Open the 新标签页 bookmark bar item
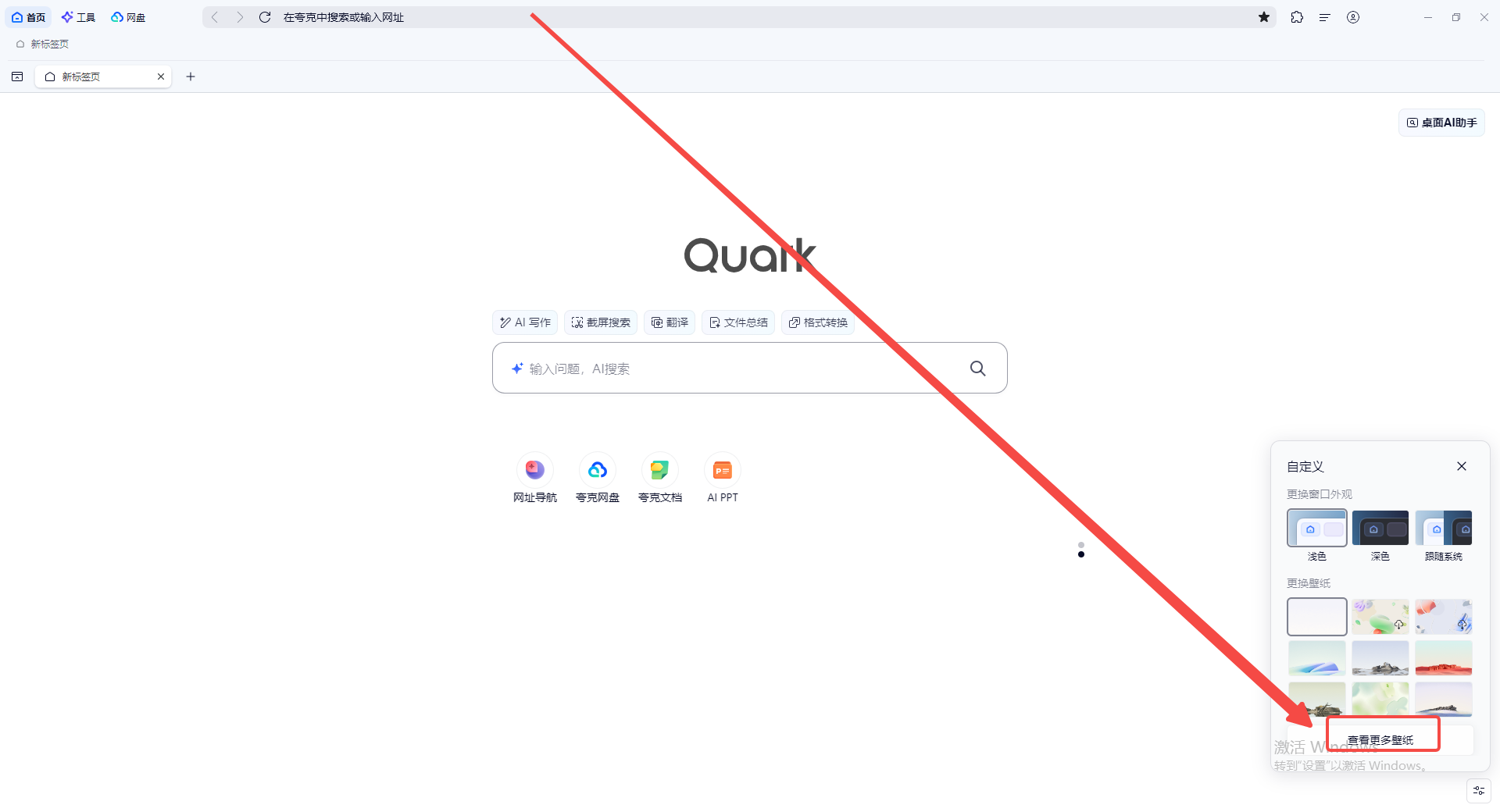 (42, 45)
